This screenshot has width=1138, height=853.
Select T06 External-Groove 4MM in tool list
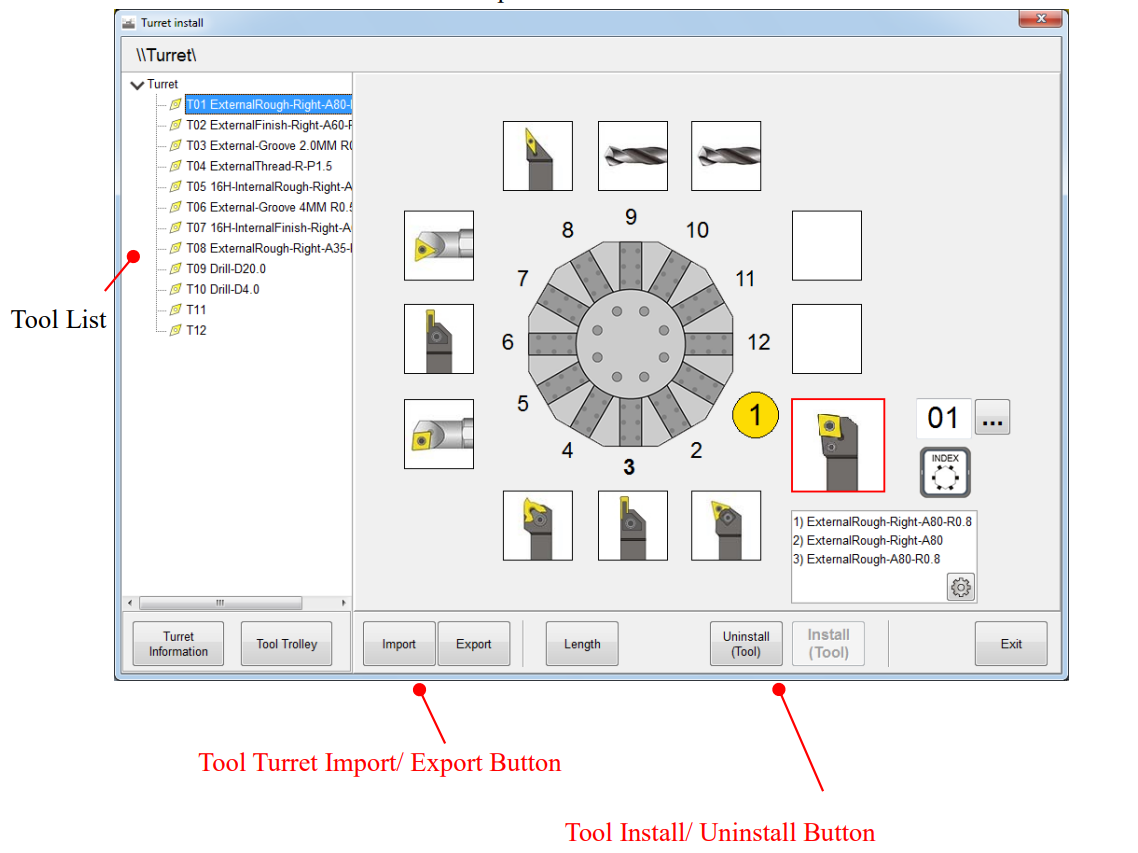(269, 207)
